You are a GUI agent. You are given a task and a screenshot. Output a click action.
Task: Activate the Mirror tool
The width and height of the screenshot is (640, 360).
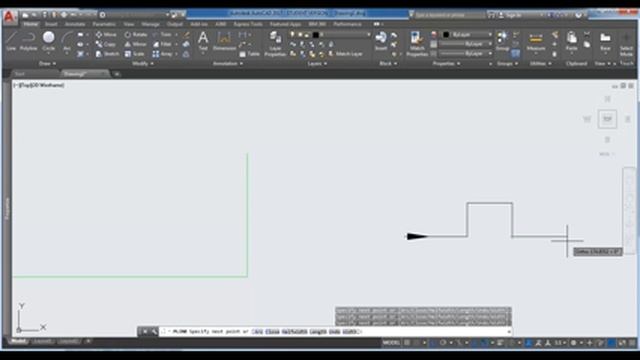point(136,44)
